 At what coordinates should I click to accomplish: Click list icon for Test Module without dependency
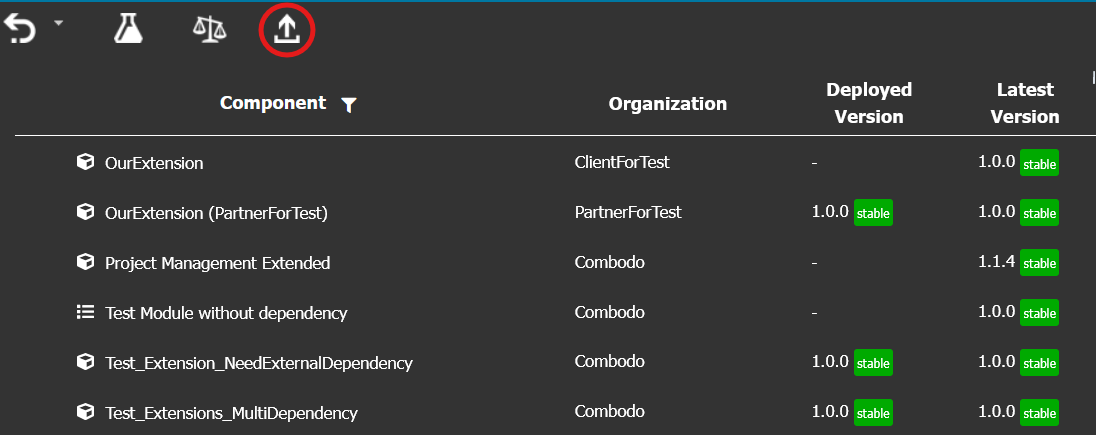coord(85,313)
